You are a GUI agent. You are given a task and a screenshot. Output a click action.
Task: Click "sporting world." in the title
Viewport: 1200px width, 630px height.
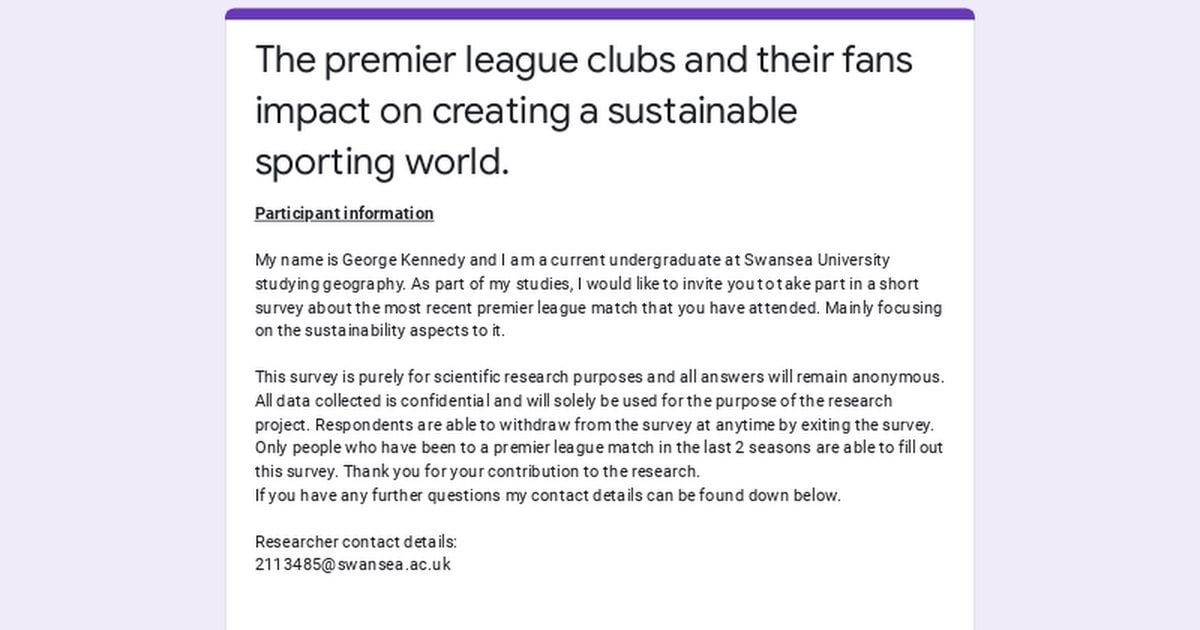tap(382, 161)
